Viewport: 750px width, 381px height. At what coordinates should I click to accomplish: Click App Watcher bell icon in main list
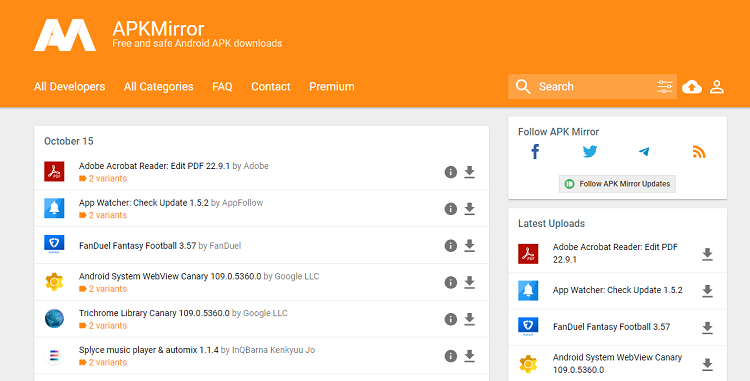coord(54,208)
